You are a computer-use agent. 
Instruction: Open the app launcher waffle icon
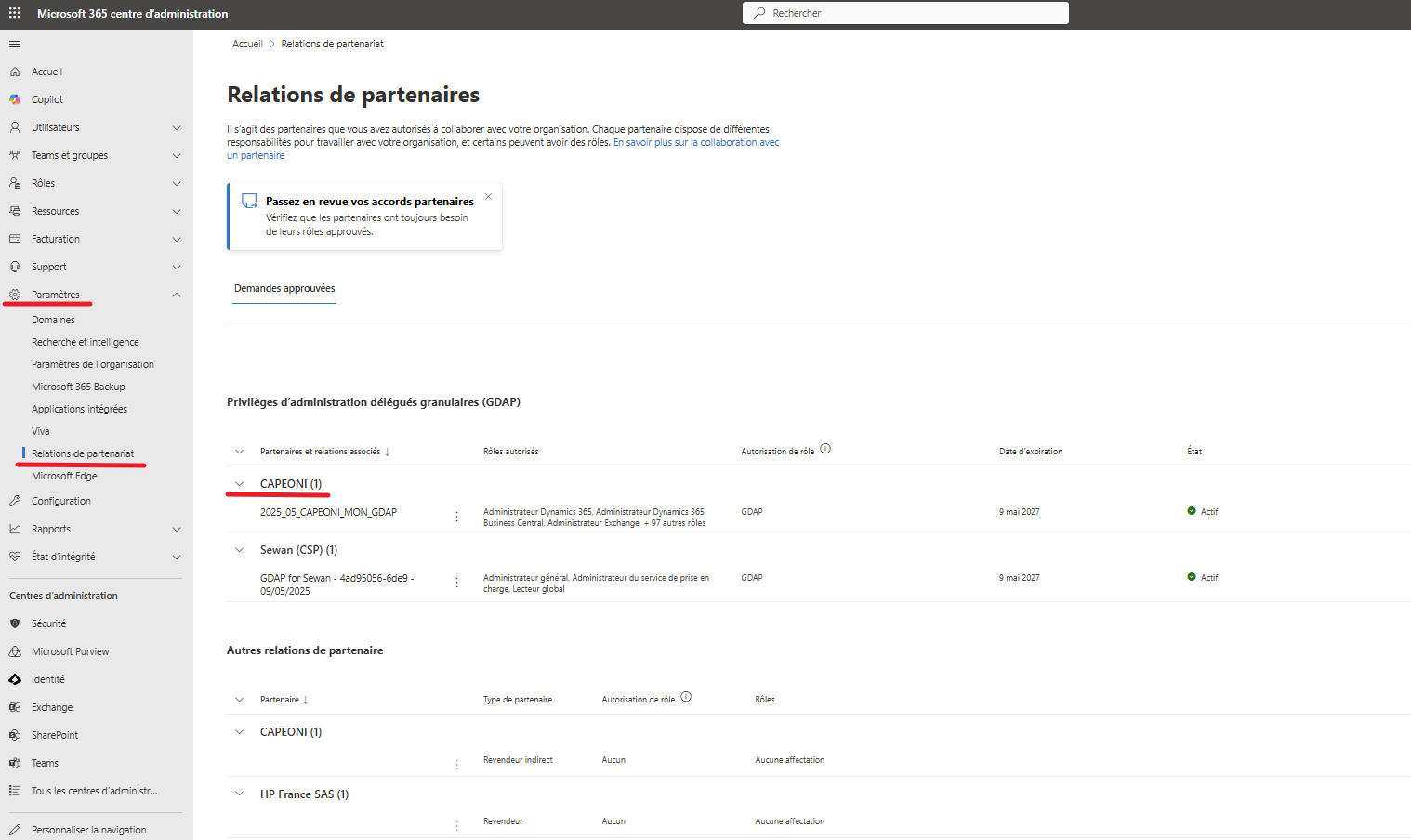coord(15,13)
